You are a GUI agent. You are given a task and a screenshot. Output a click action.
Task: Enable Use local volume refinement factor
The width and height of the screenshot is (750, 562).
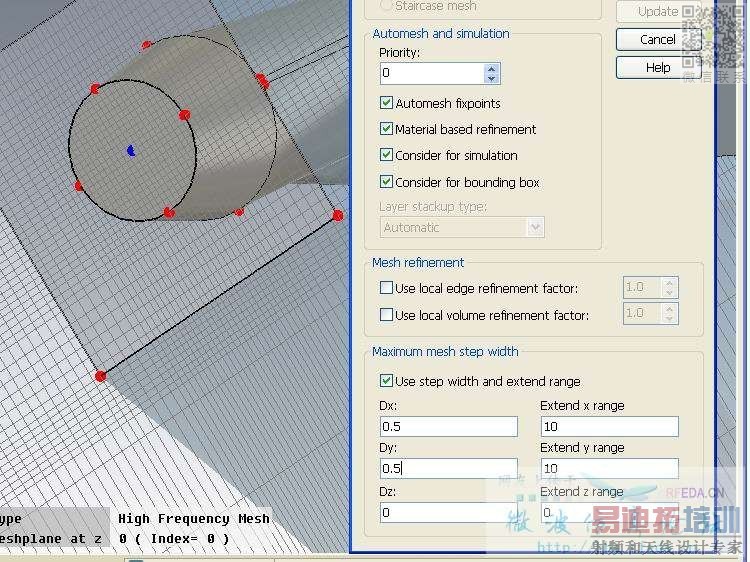click(386, 314)
